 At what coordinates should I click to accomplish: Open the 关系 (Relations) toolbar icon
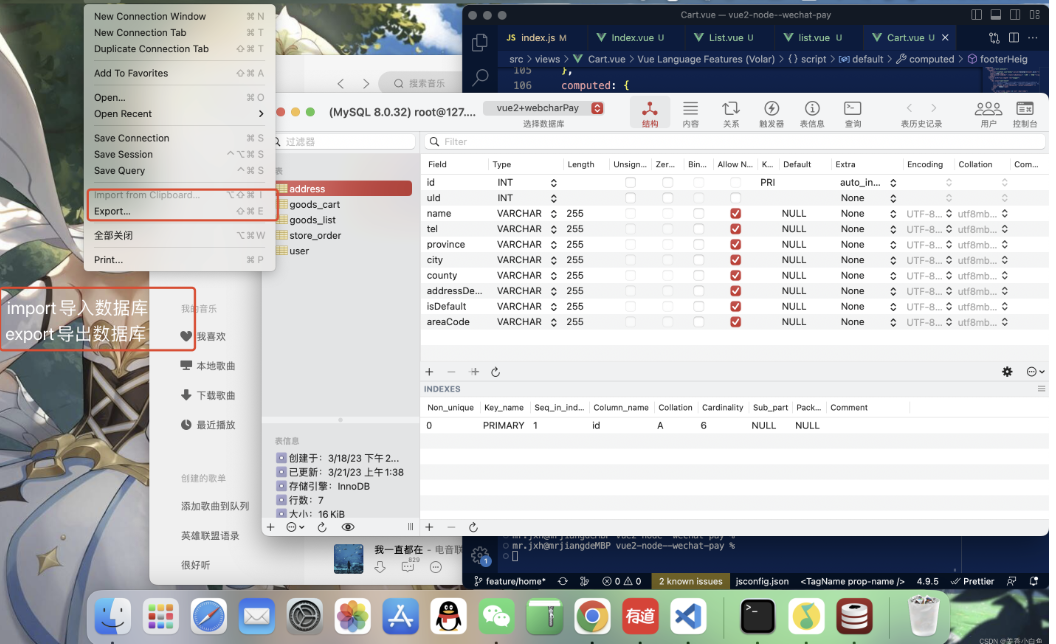tap(730, 112)
